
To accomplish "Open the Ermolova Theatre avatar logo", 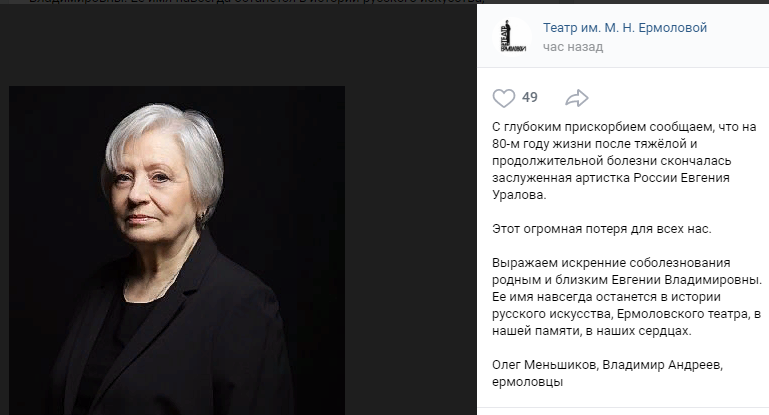I will point(512,37).
